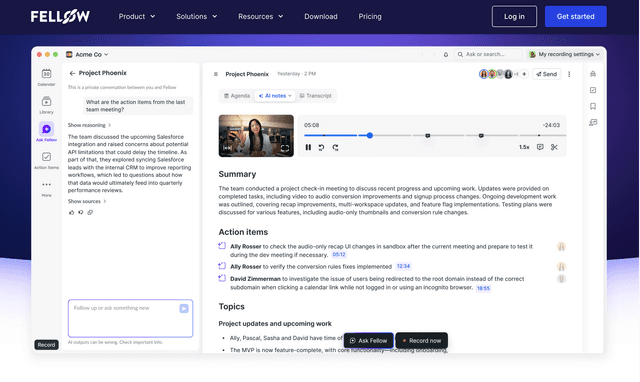Skip the recording forward
The width and height of the screenshot is (640, 382).
336,147
